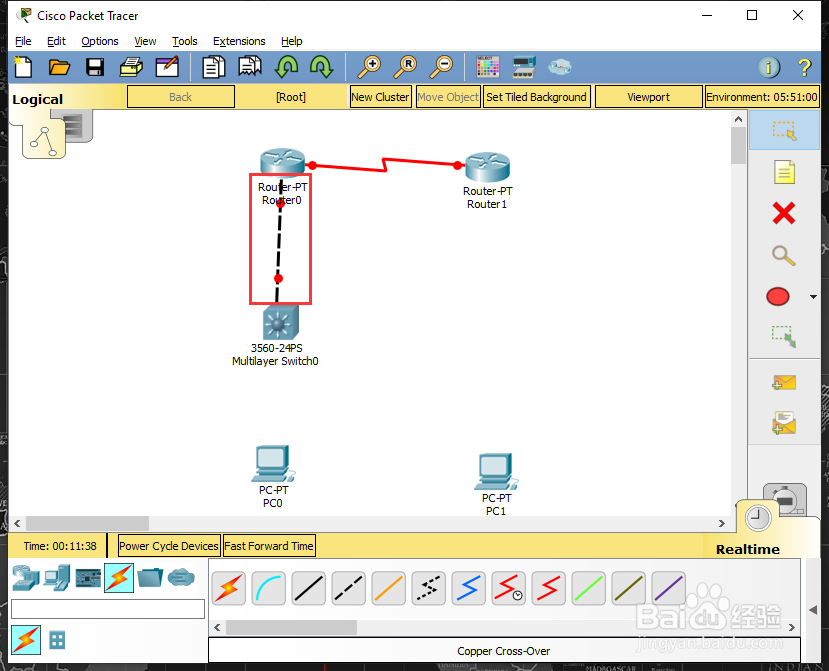Open the network information icon

click(769, 67)
